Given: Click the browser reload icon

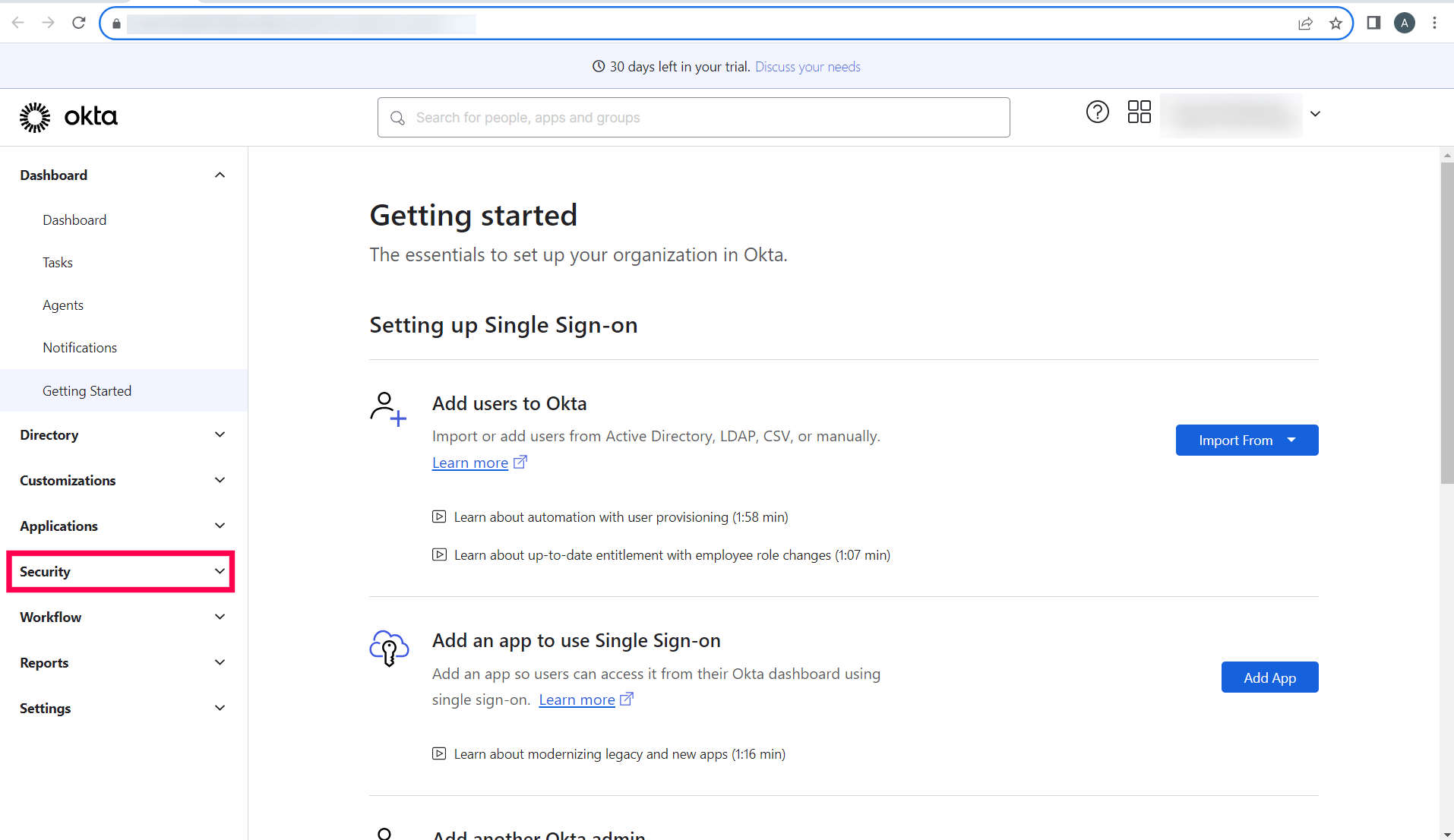Looking at the screenshot, I should pos(79,23).
